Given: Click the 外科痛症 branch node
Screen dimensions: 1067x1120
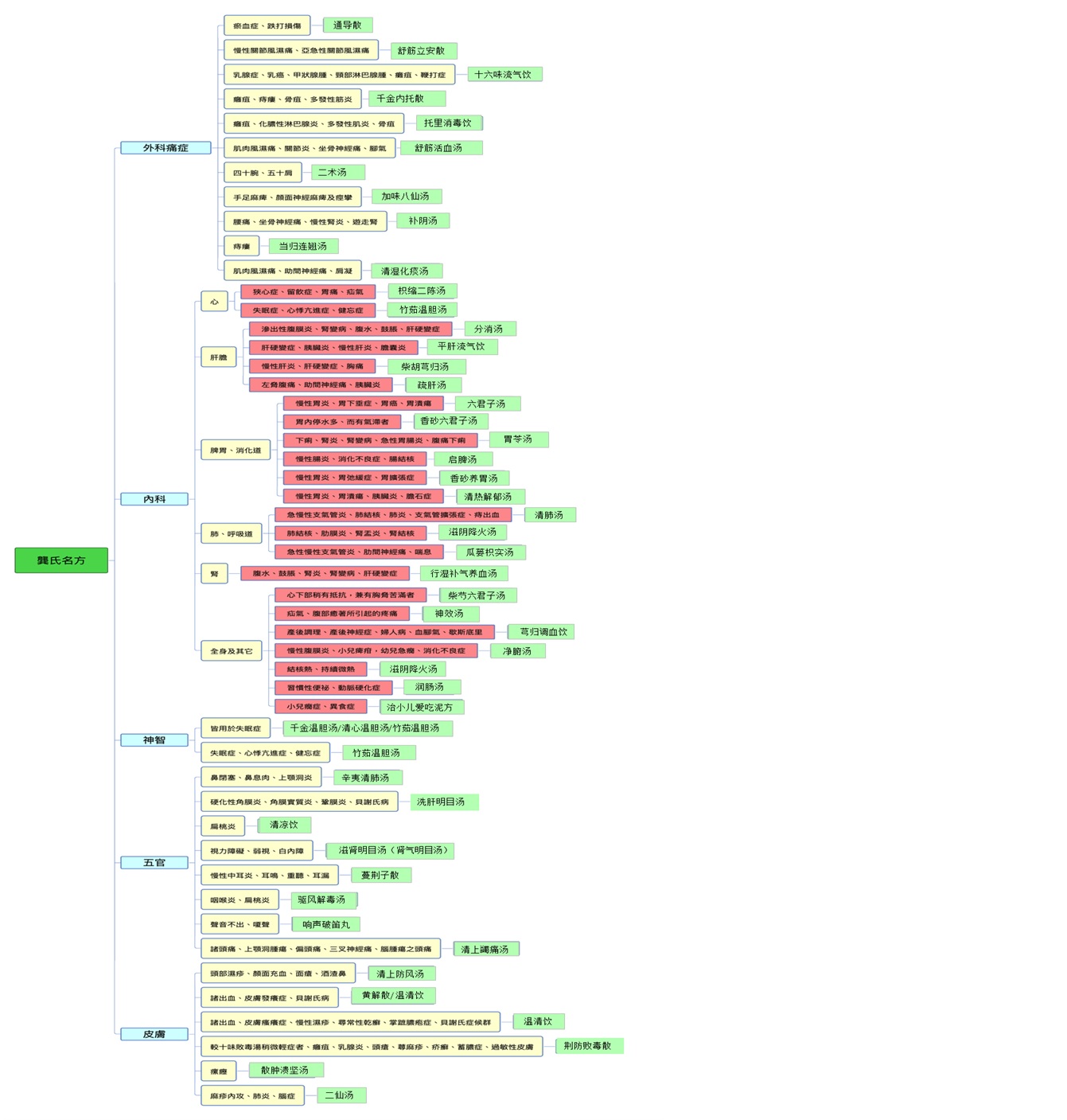Looking at the screenshot, I should click(166, 148).
